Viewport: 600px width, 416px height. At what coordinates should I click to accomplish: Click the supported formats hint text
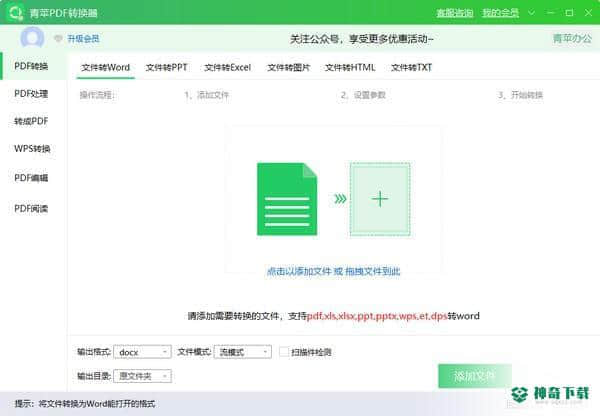(333, 316)
